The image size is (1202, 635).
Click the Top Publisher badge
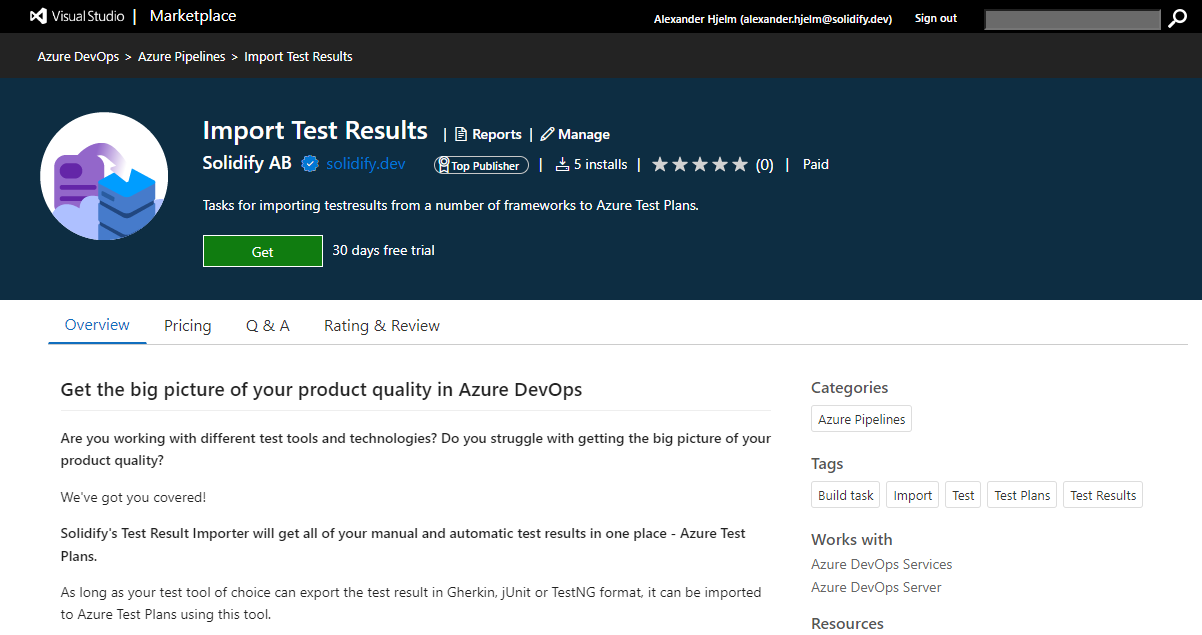click(481, 165)
